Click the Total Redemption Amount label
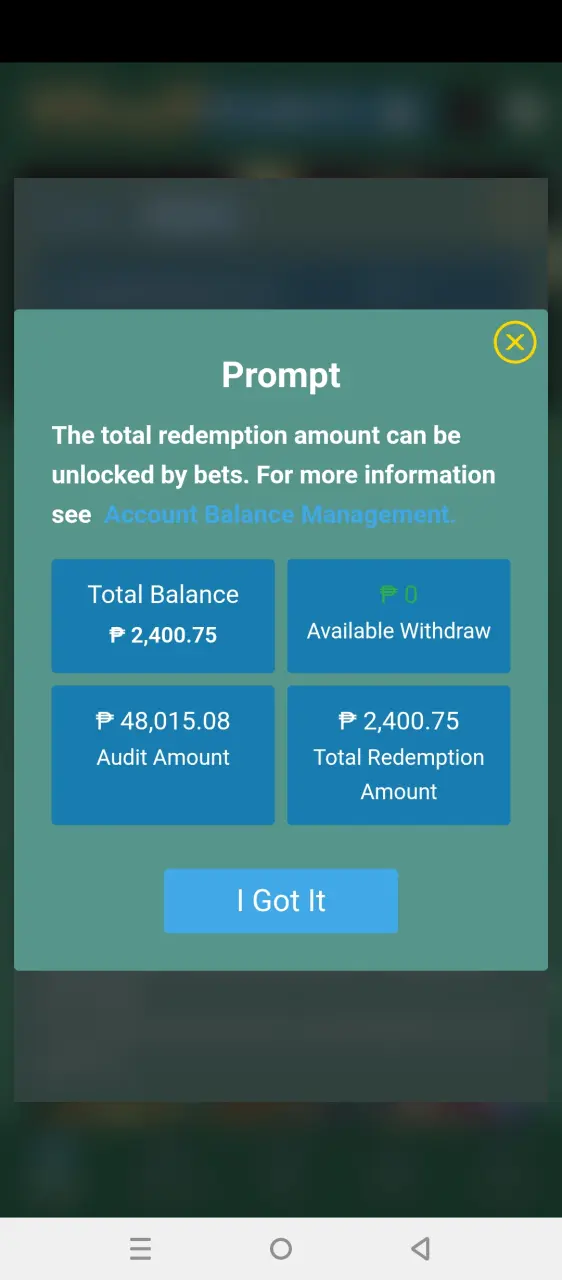The image size is (562, 1280). (x=399, y=774)
